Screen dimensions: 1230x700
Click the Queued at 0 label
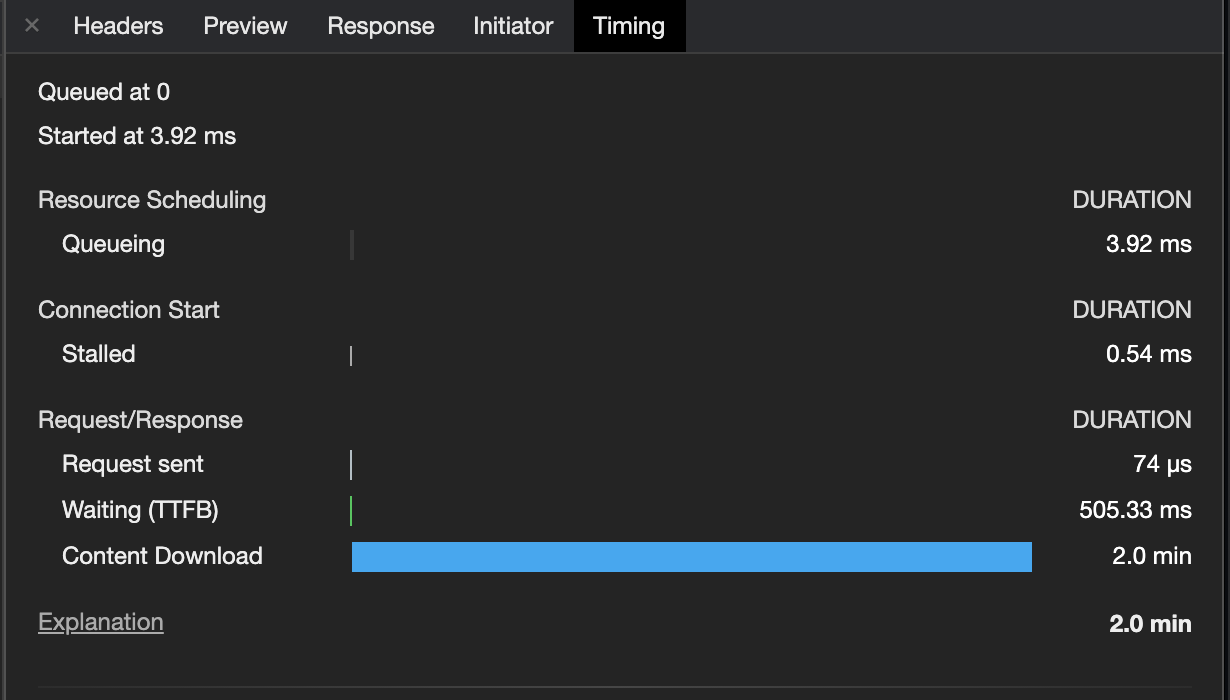tap(103, 91)
